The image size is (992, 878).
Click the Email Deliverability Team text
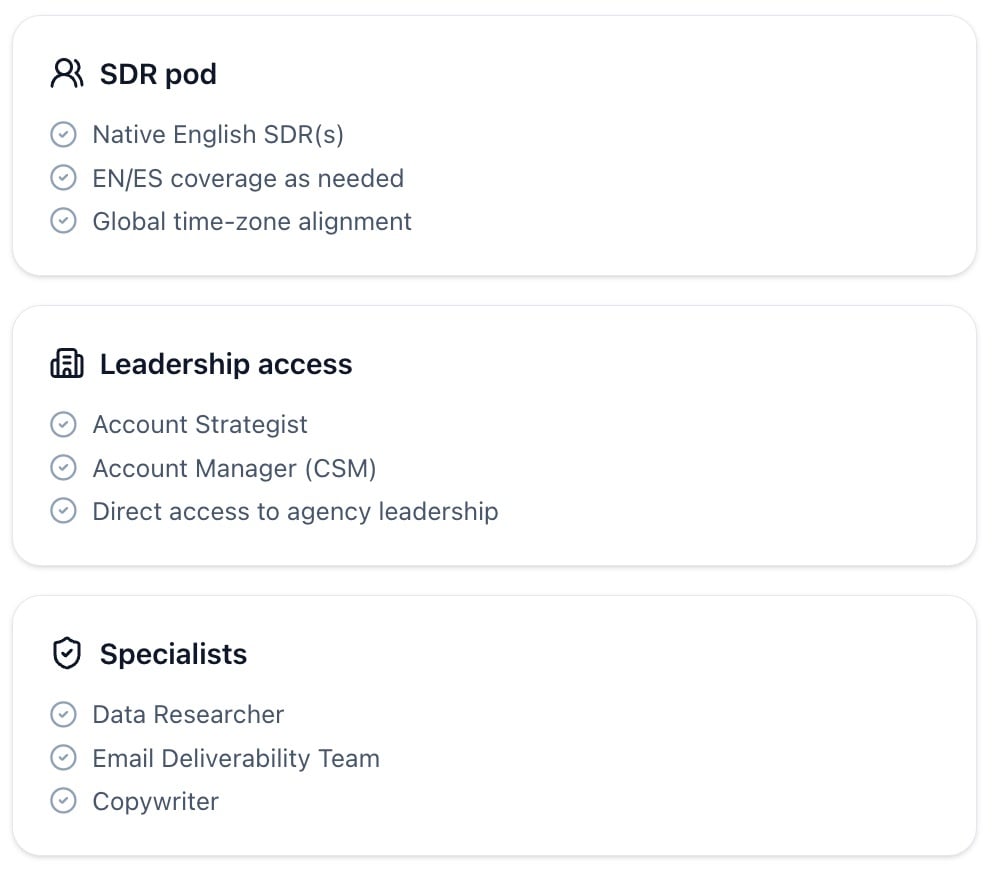(236, 758)
